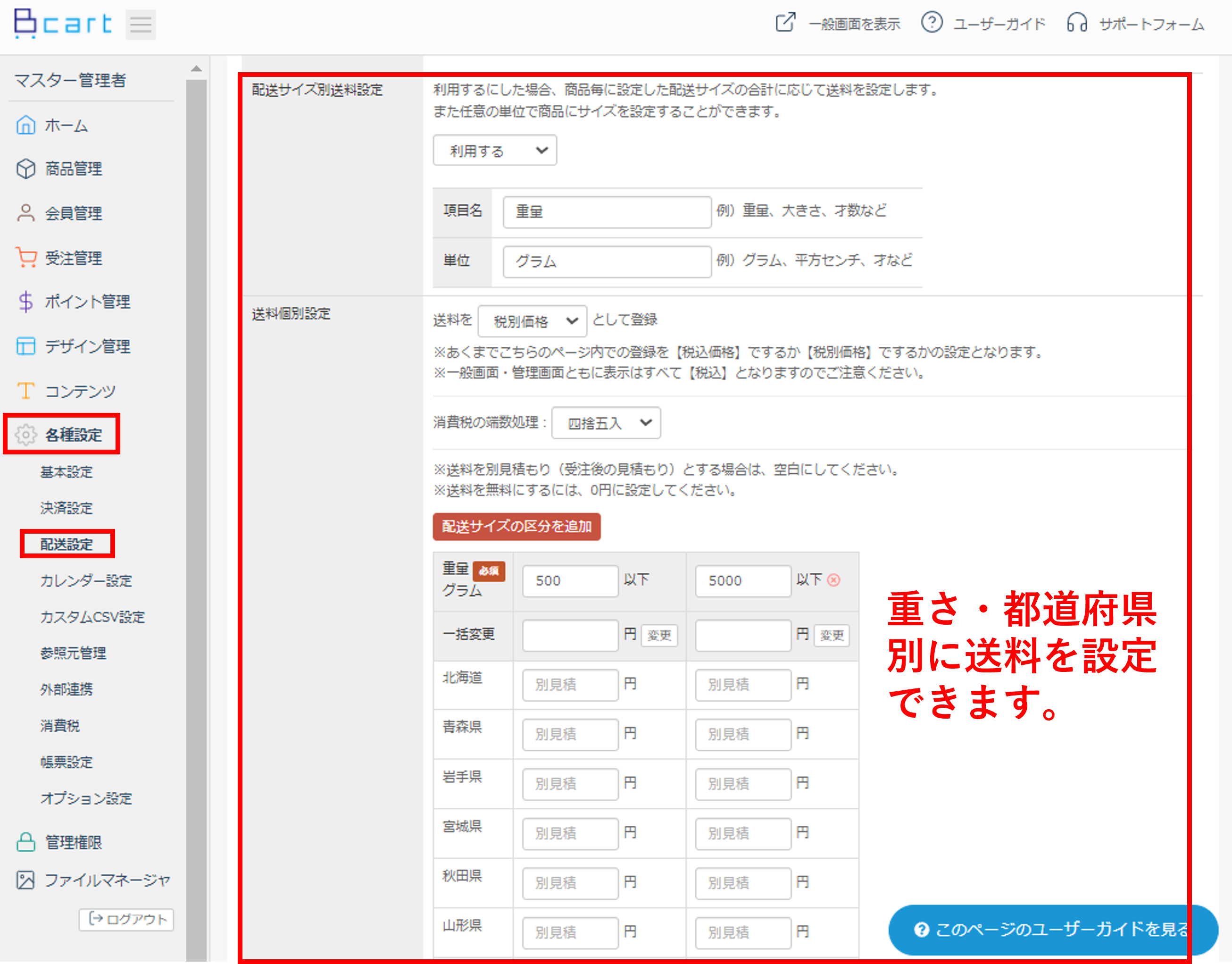
Task: Select 消費税 submenu item
Action: point(60,726)
